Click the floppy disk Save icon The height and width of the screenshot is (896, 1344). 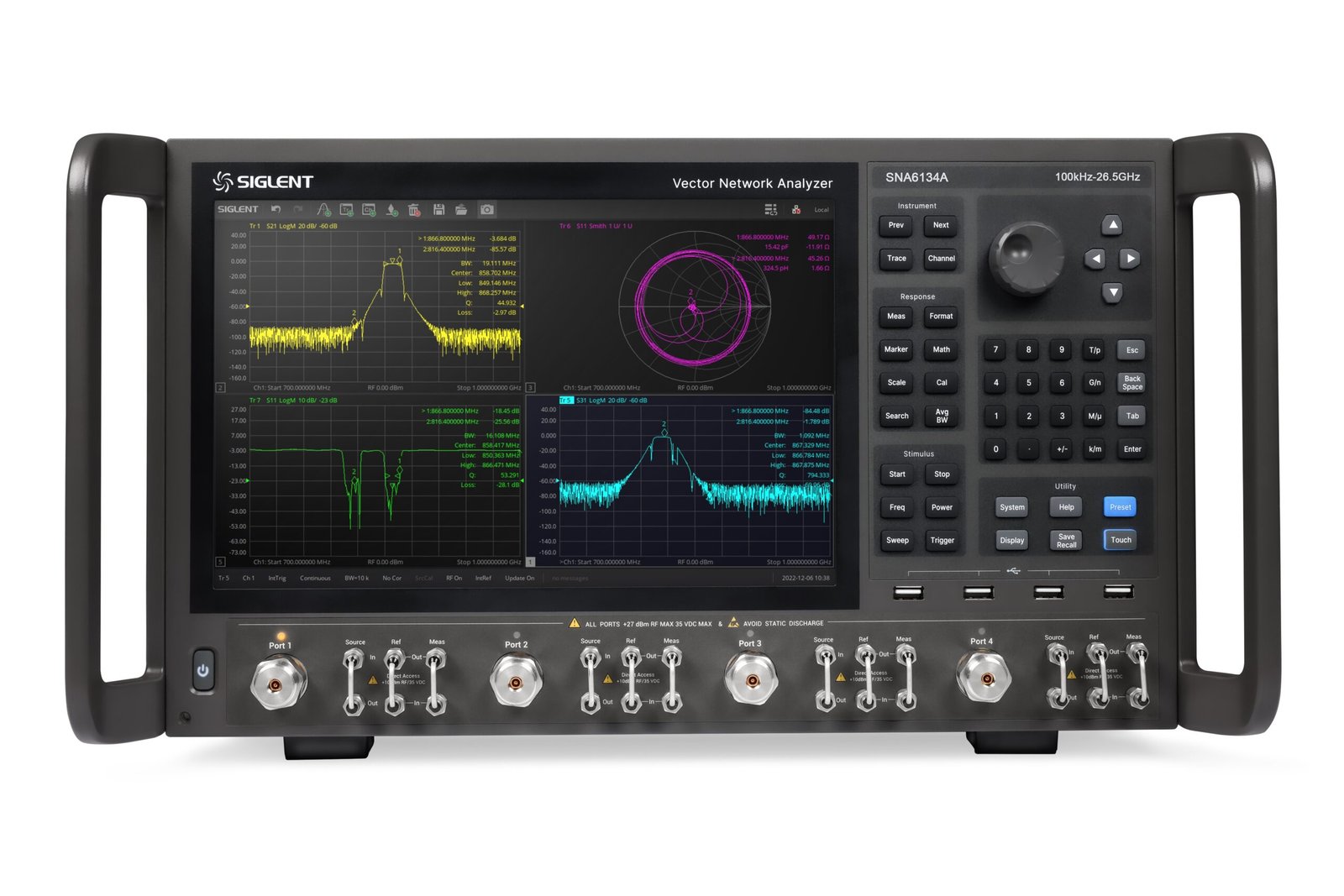(438, 209)
